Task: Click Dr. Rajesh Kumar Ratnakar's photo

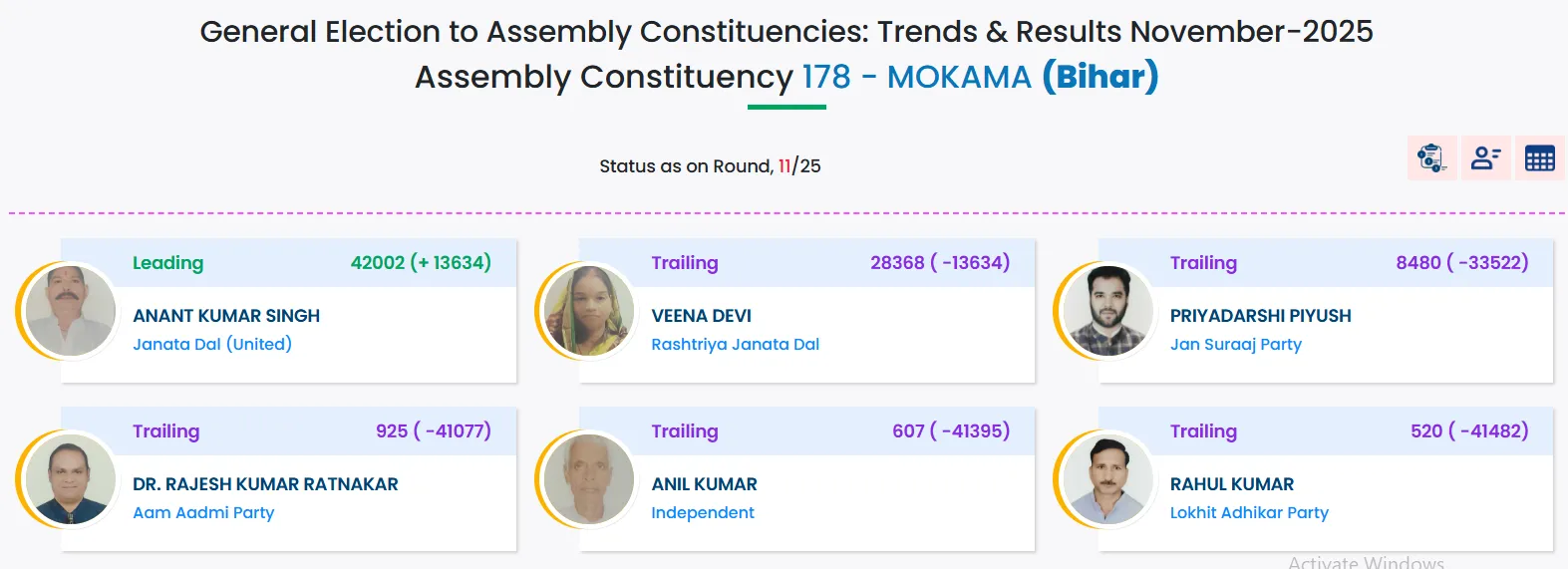Action: pos(70,479)
